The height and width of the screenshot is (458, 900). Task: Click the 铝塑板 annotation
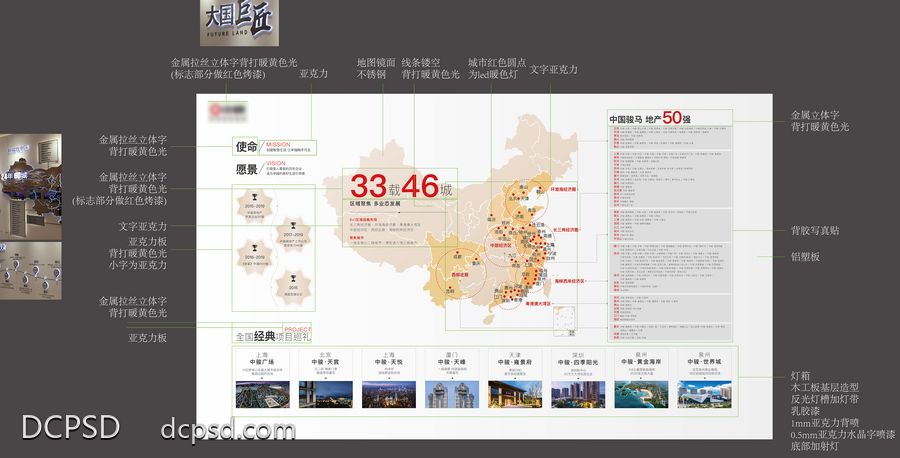[805, 257]
